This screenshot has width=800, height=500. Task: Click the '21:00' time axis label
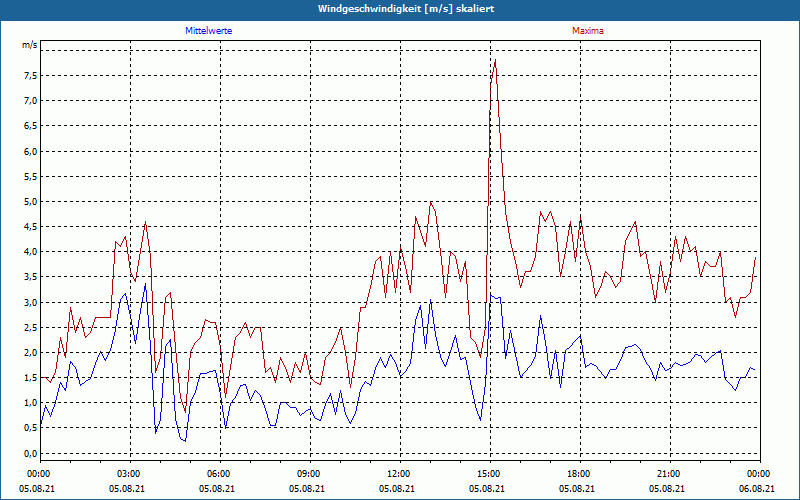(668, 474)
